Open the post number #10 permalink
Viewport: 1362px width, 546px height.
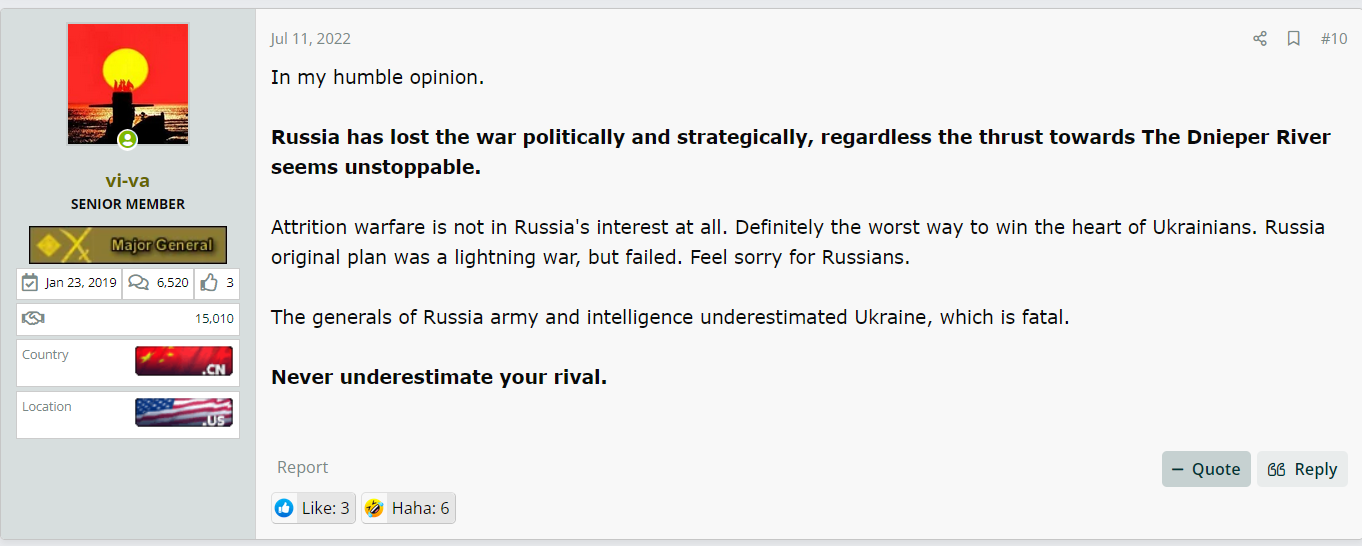point(1334,39)
